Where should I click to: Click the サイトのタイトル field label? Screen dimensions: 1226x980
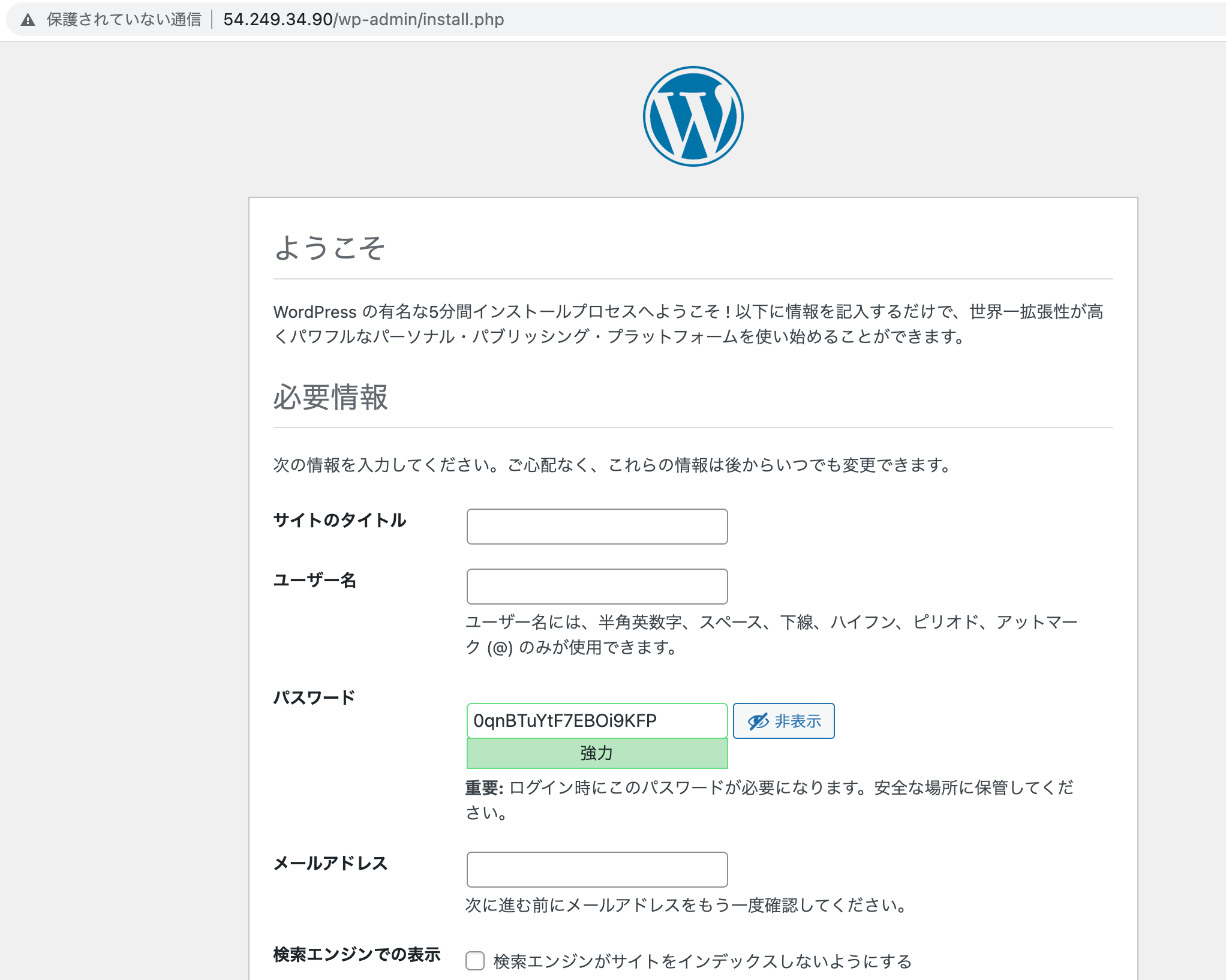point(339,520)
